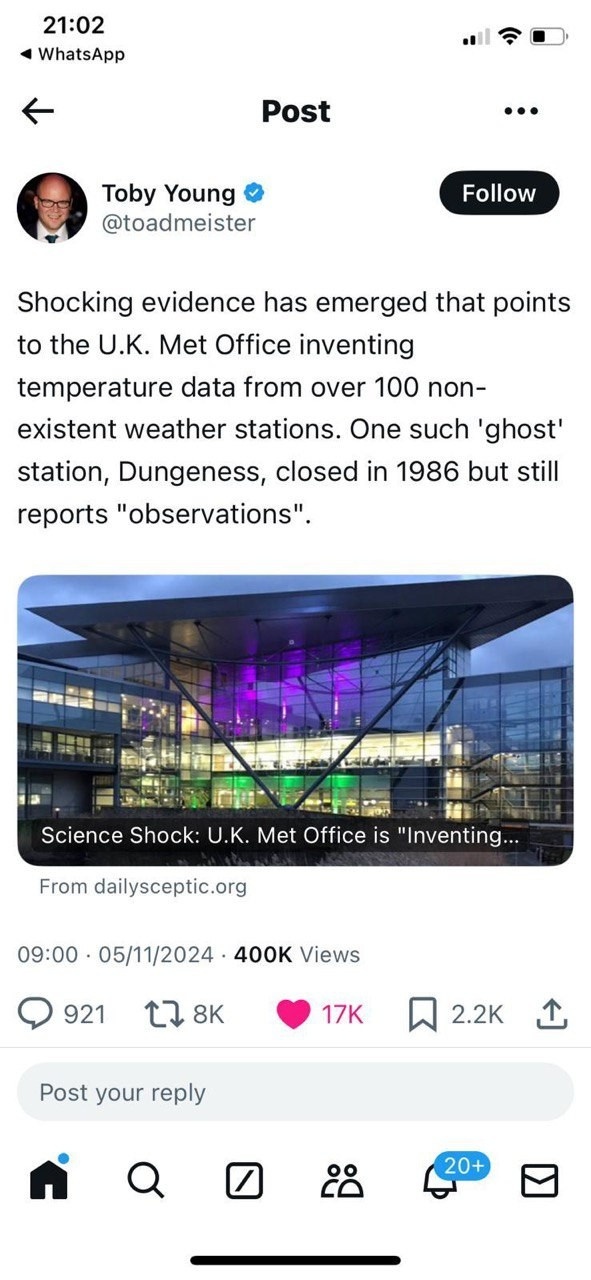Open the three-dots post options menu
Viewport: 591px width, 1280px height.
click(521, 111)
